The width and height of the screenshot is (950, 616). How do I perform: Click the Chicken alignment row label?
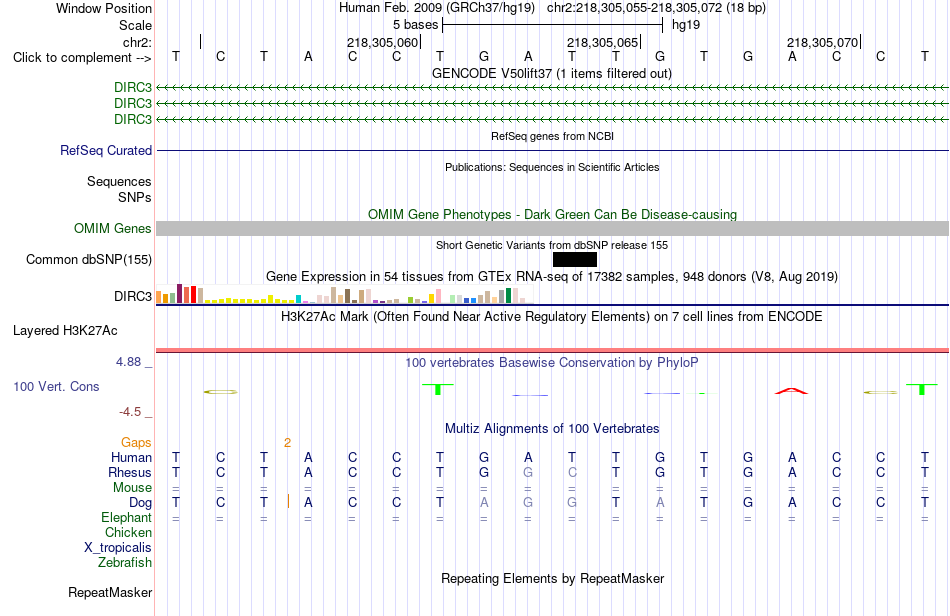tap(128, 532)
